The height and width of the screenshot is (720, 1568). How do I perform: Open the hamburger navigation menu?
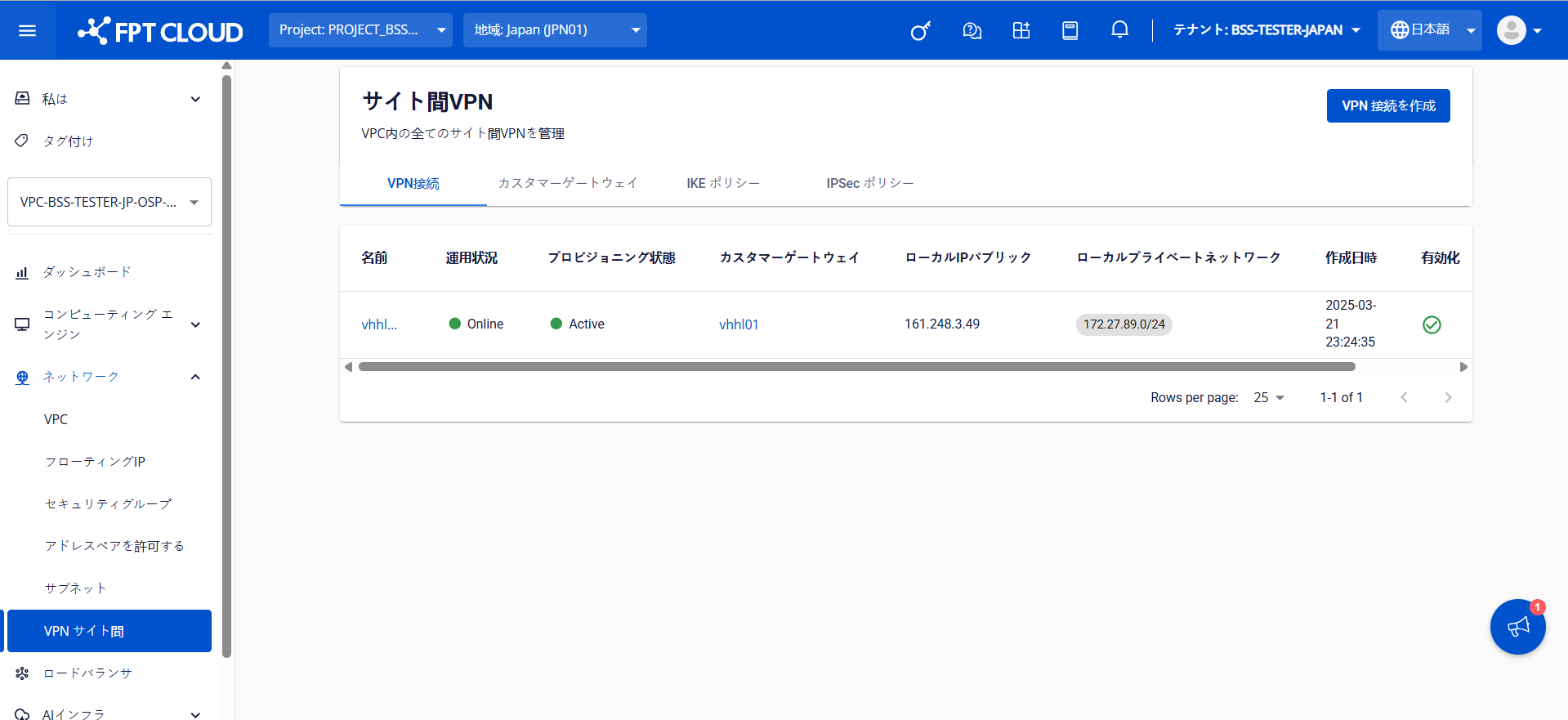click(28, 30)
